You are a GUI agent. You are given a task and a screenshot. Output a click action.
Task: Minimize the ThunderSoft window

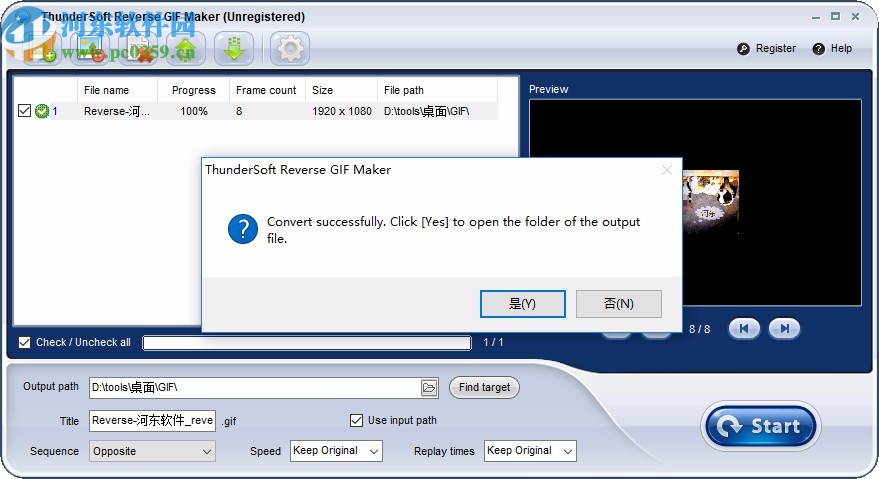tap(816, 17)
